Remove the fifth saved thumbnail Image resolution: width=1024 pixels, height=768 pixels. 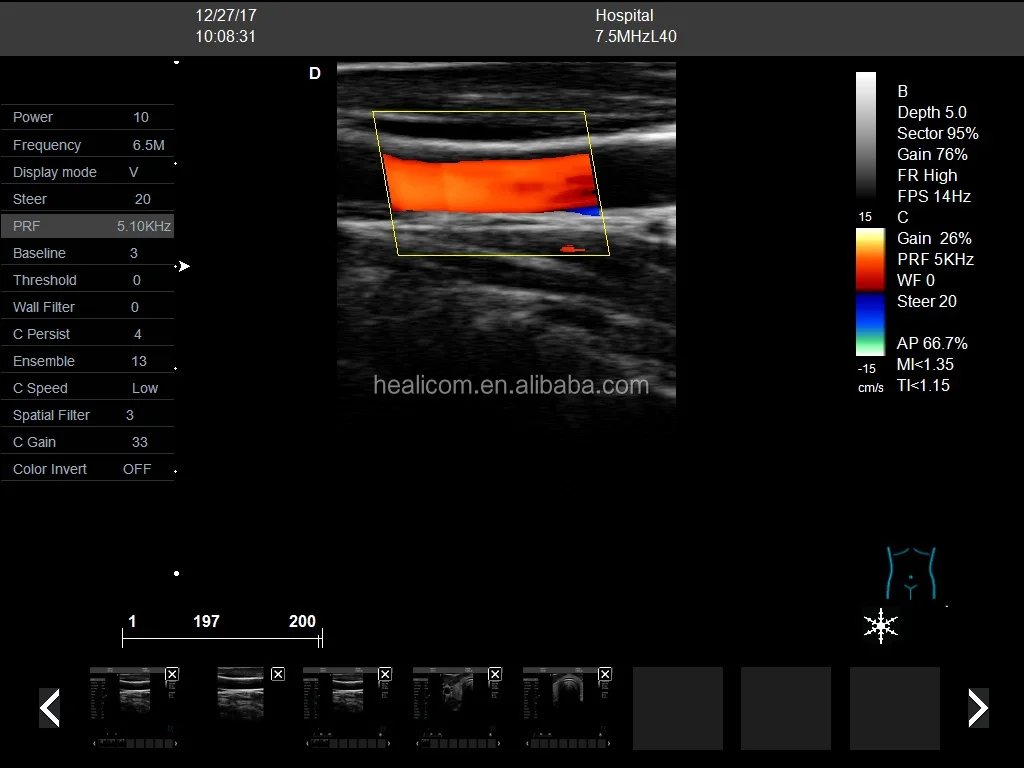(x=605, y=675)
